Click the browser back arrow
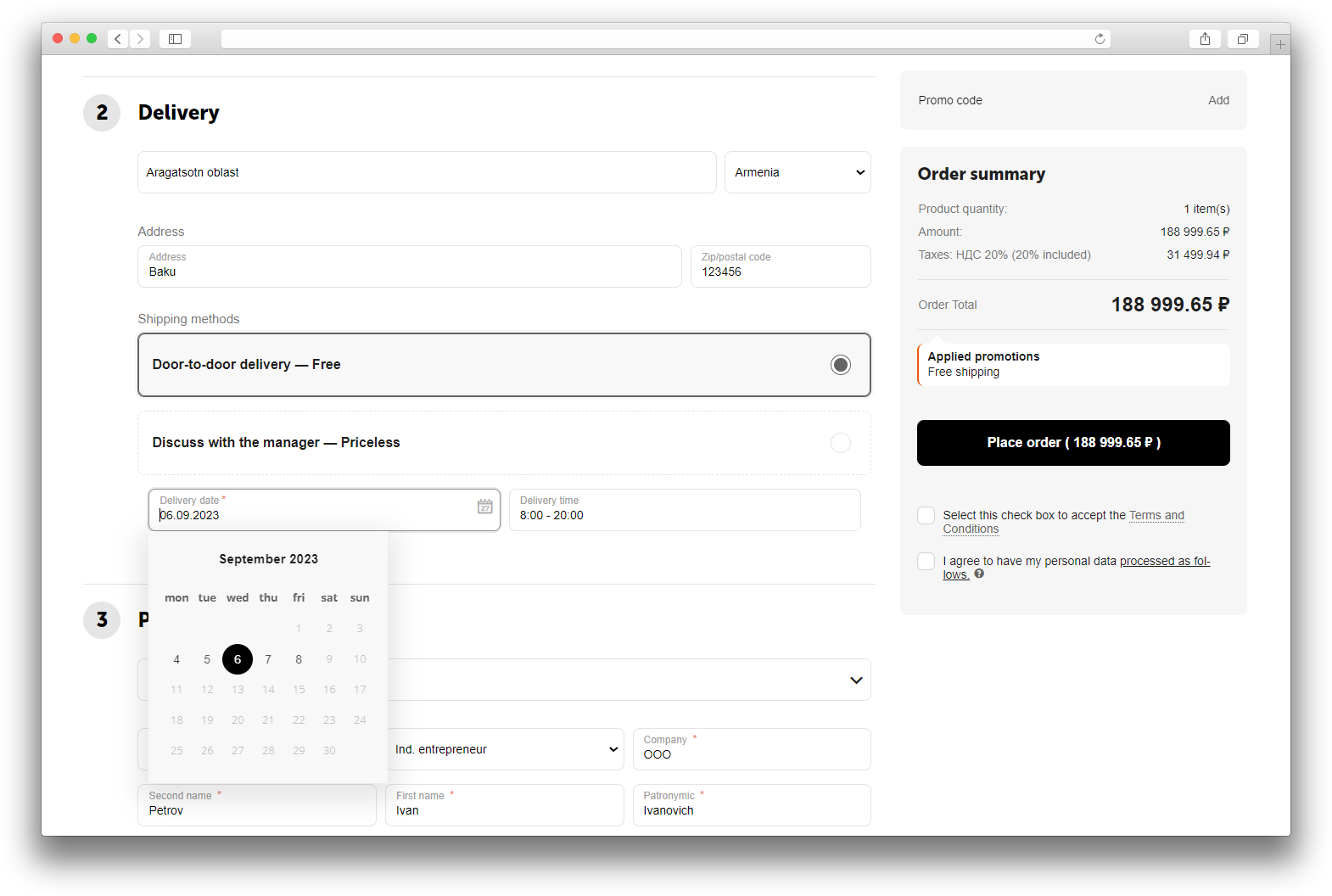Screen dimensions: 1332x896 click(118, 39)
